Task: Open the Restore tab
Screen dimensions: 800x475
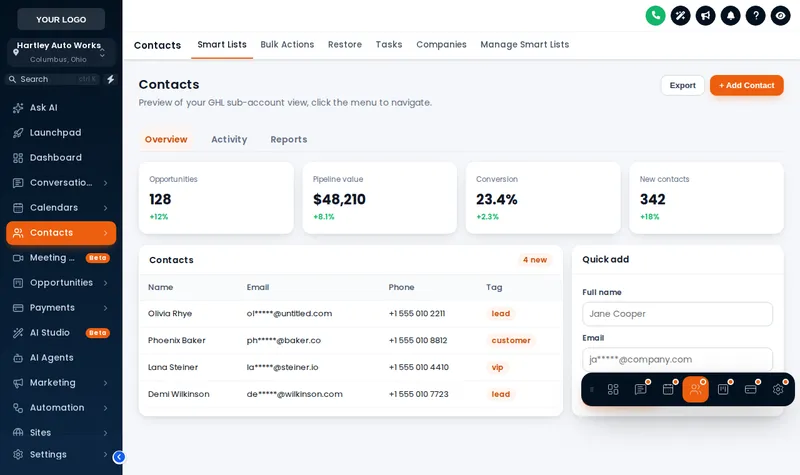Action: click(345, 45)
